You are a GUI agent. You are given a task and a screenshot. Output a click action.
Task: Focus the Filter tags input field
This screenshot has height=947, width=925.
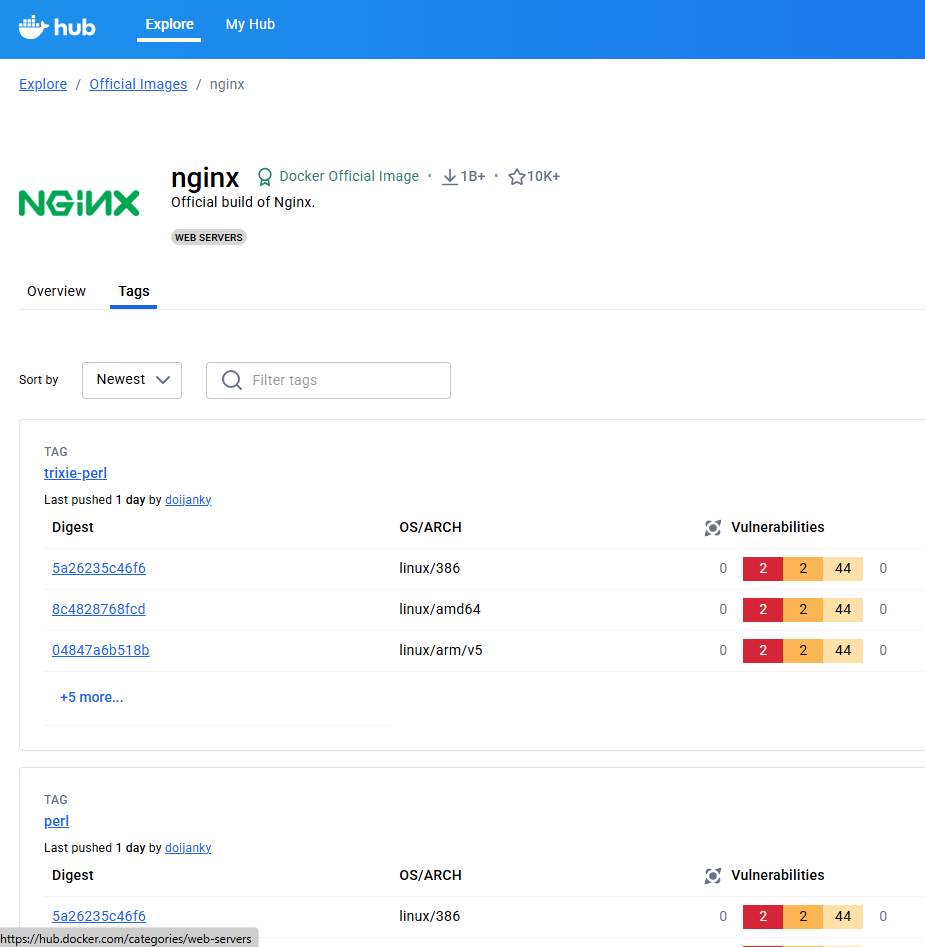click(x=328, y=380)
